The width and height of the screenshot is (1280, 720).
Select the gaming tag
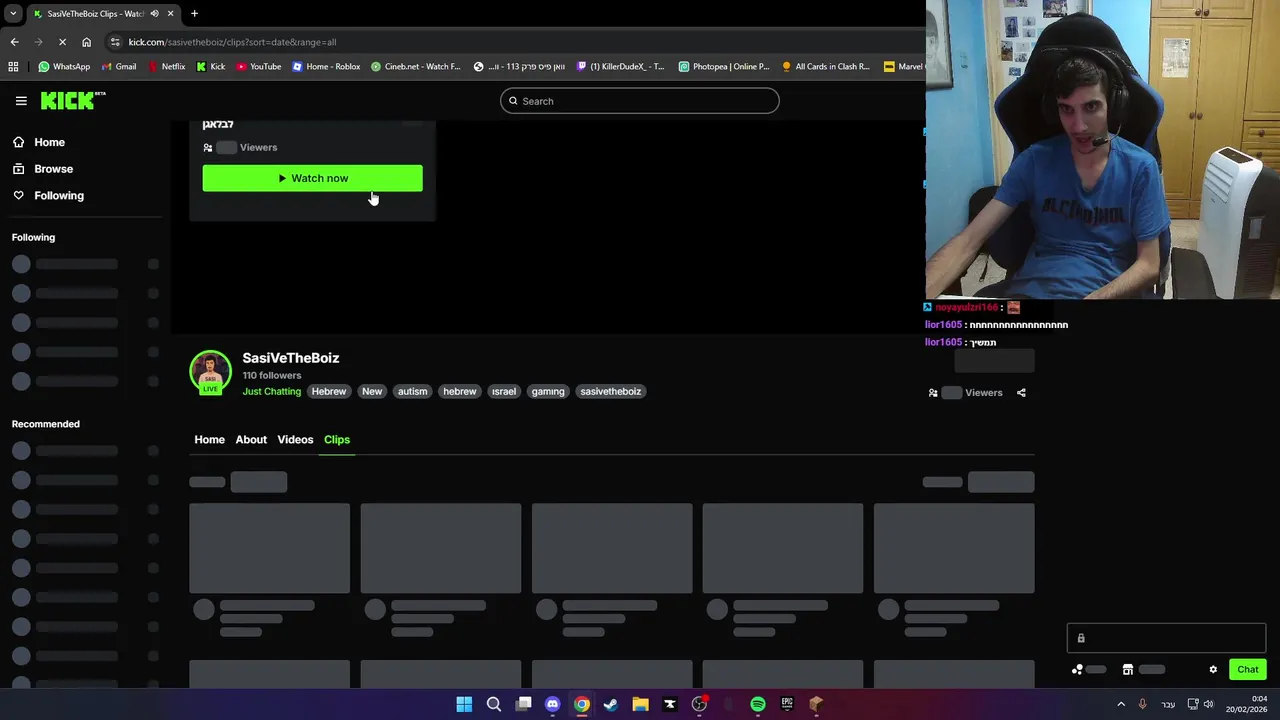(x=548, y=391)
